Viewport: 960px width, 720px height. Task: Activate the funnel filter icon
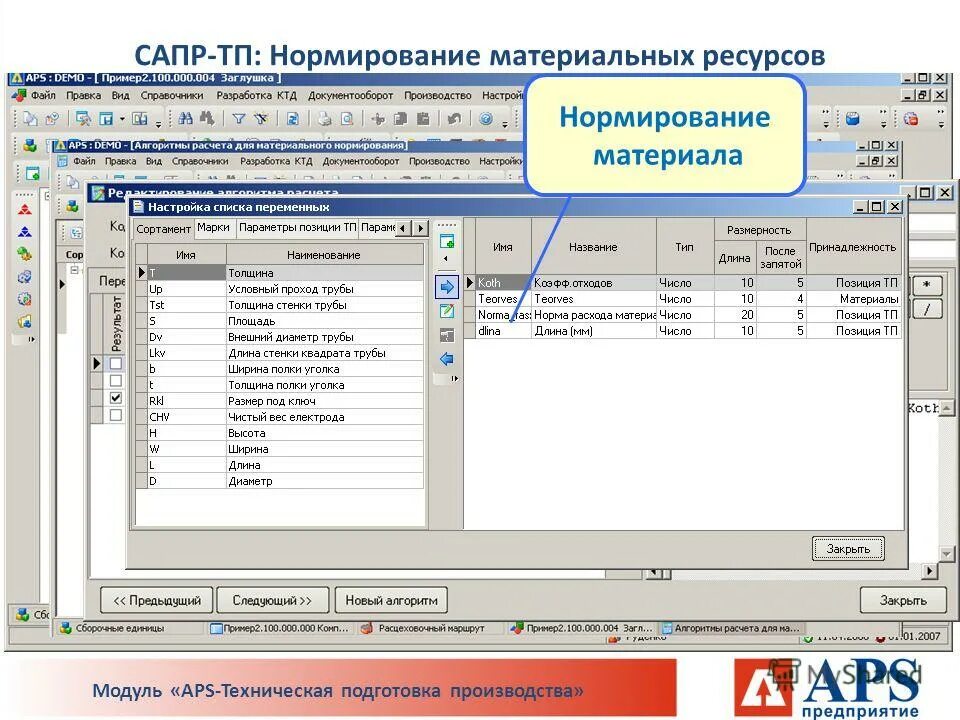click(240, 120)
